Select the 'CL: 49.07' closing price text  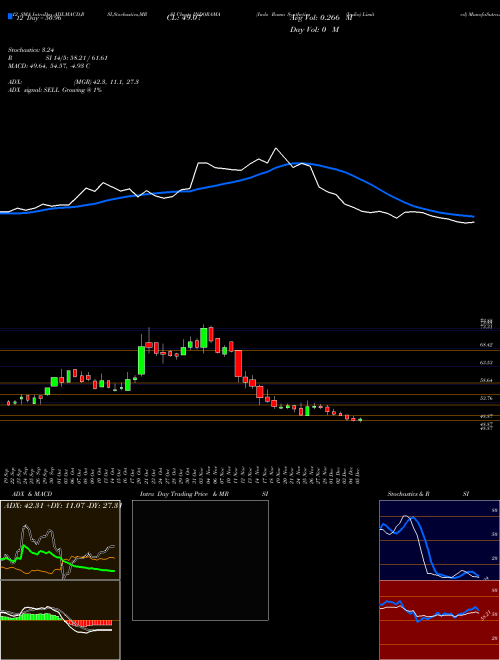coord(184,18)
